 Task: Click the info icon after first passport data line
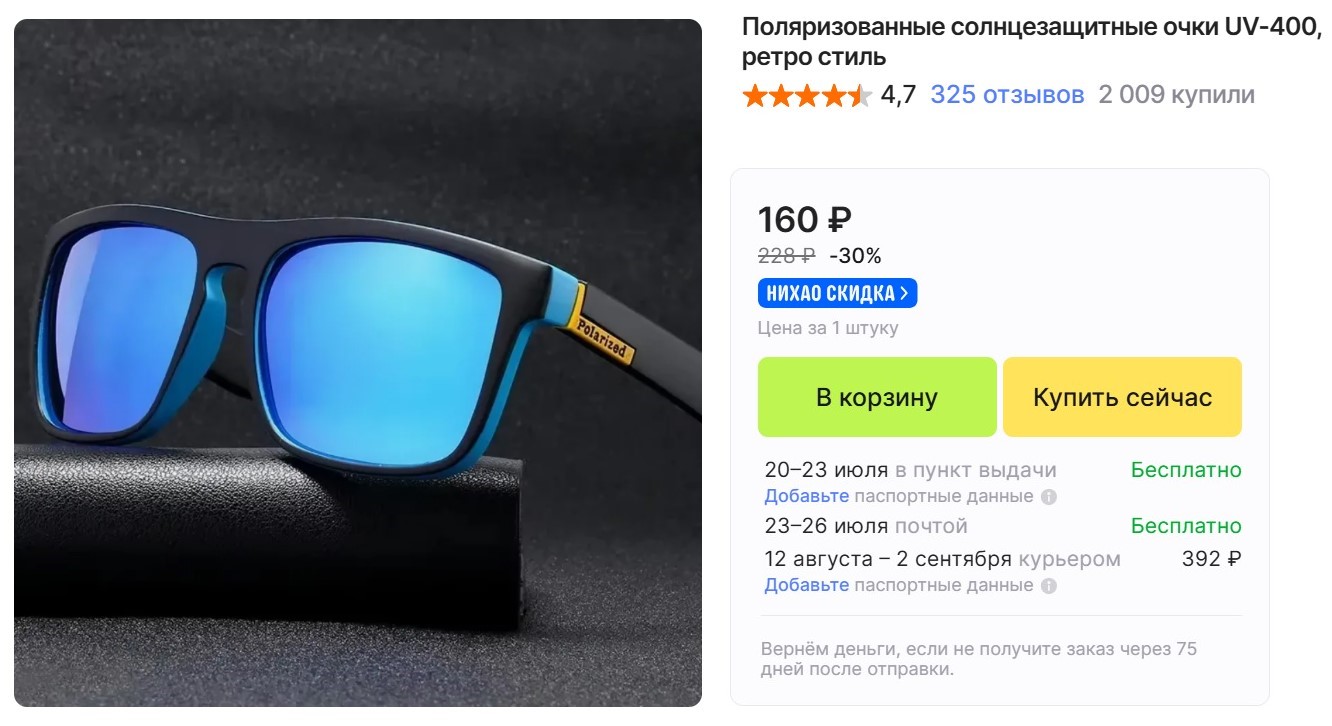tap(1048, 497)
